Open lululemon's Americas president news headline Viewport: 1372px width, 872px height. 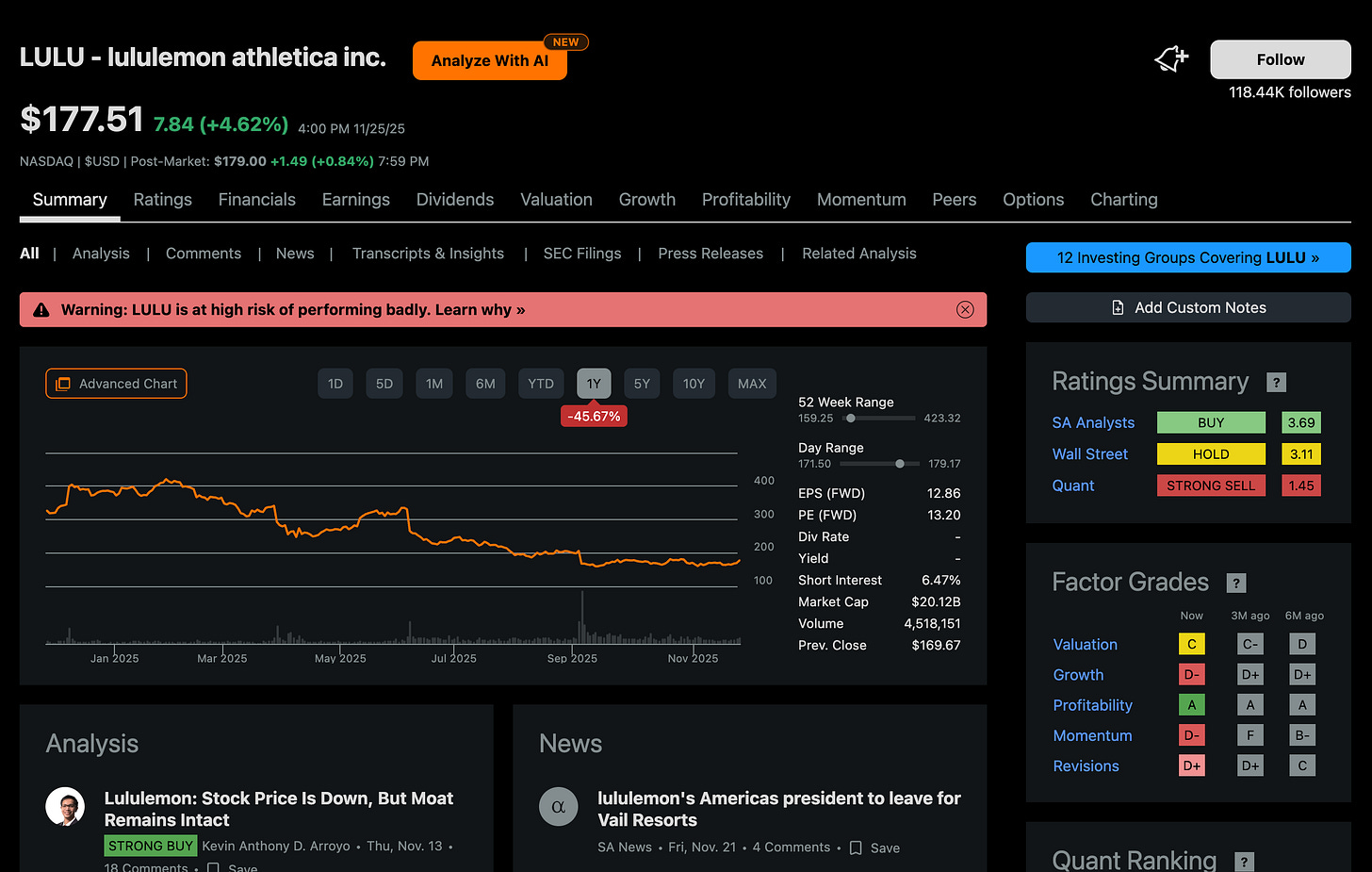tap(779, 809)
